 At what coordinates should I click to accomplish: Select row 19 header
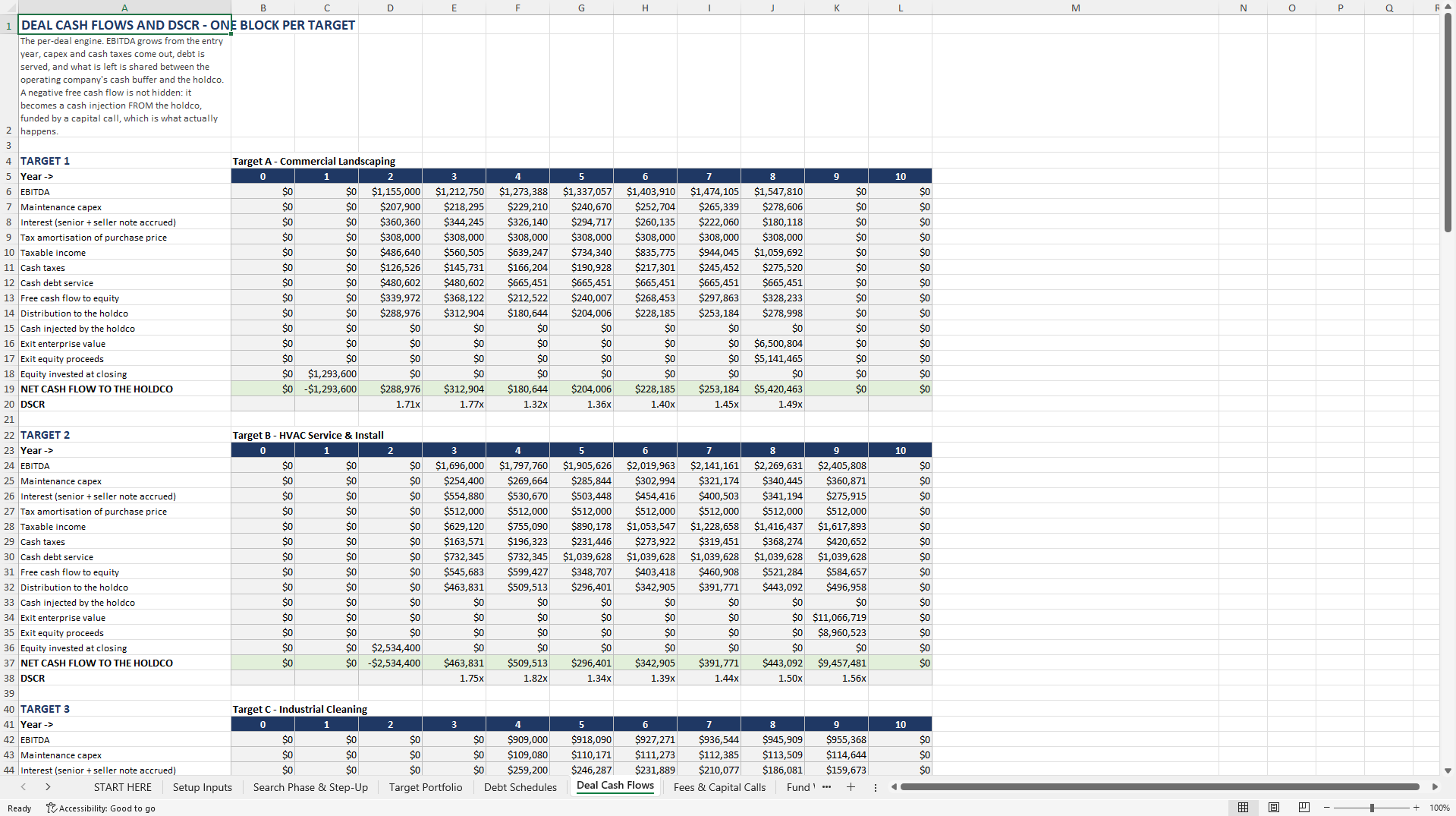point(9,389)
